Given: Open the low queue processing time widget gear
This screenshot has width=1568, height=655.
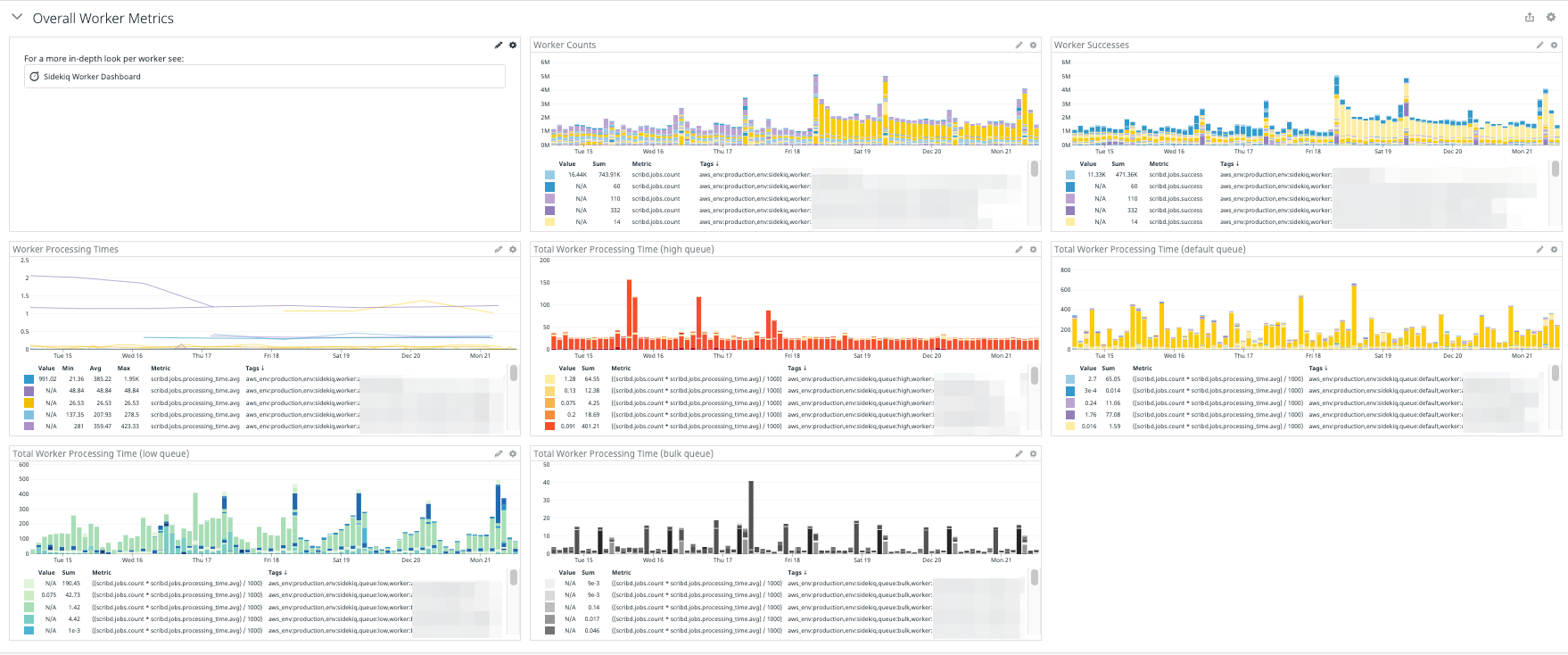Looking at the screenshot, I should 513,453.
